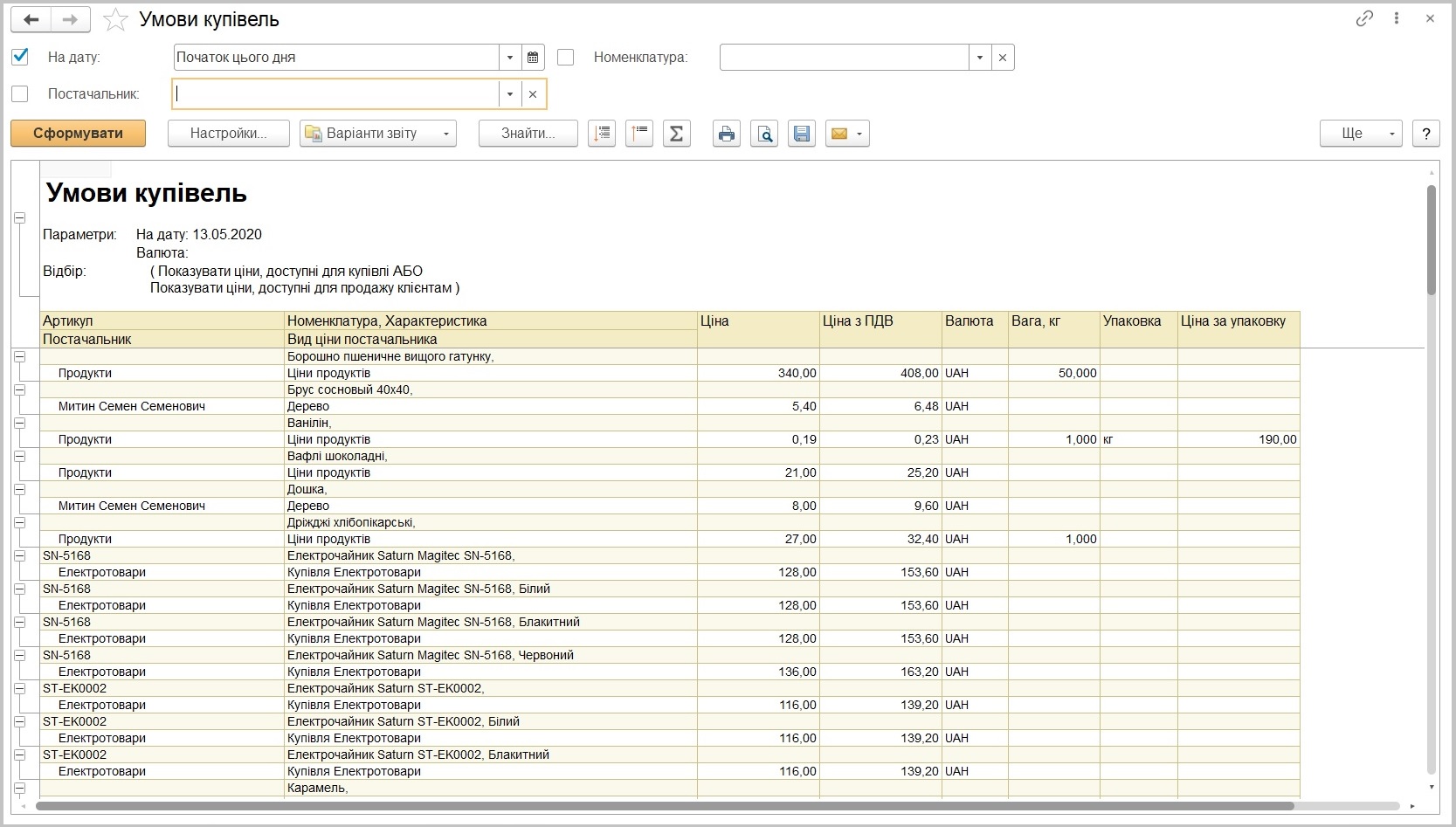Open print preview with magnifier page icon

[x=764, y=134]
